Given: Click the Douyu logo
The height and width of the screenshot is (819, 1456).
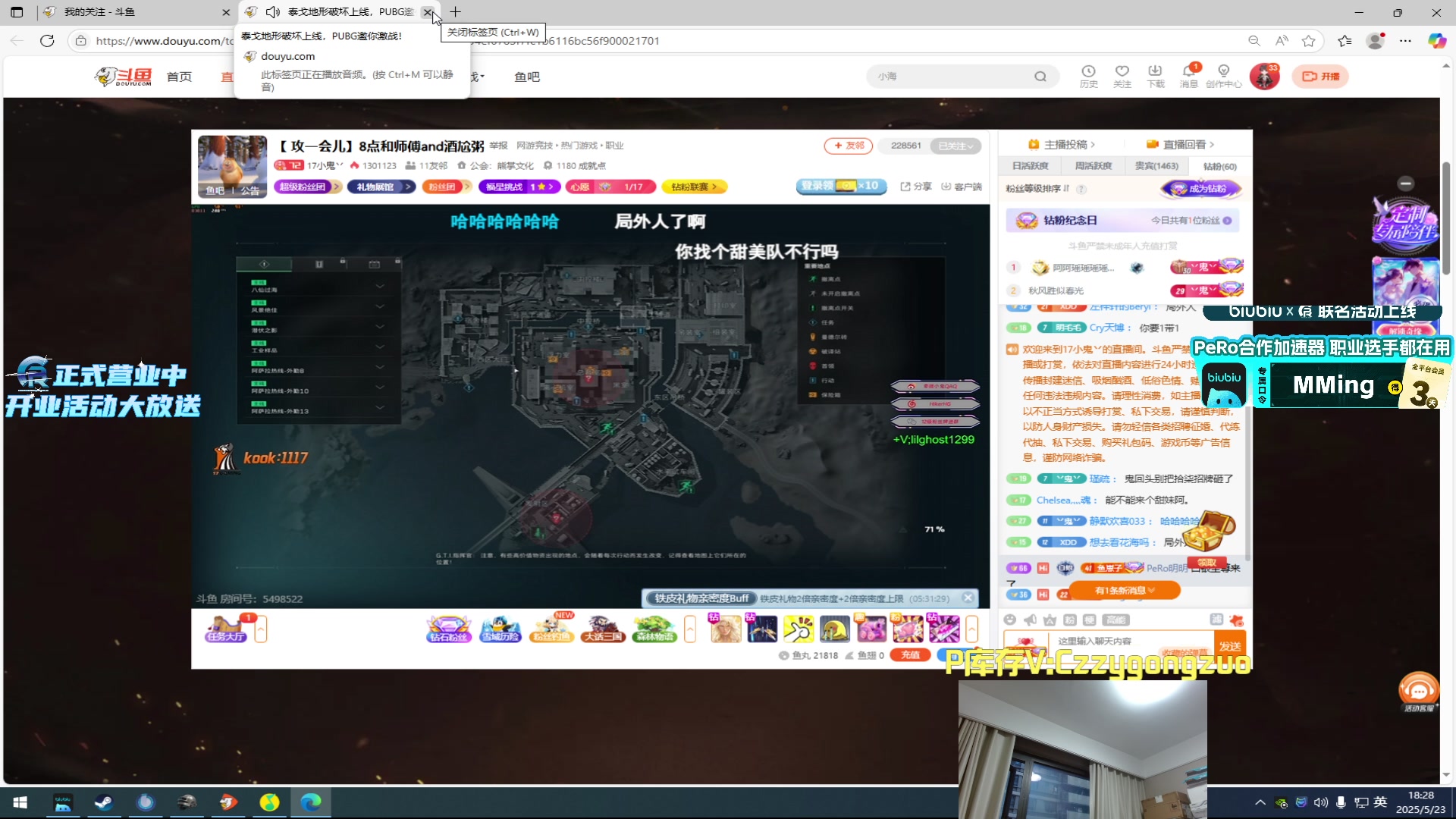Looking at the screenshot, I should 124,77.
